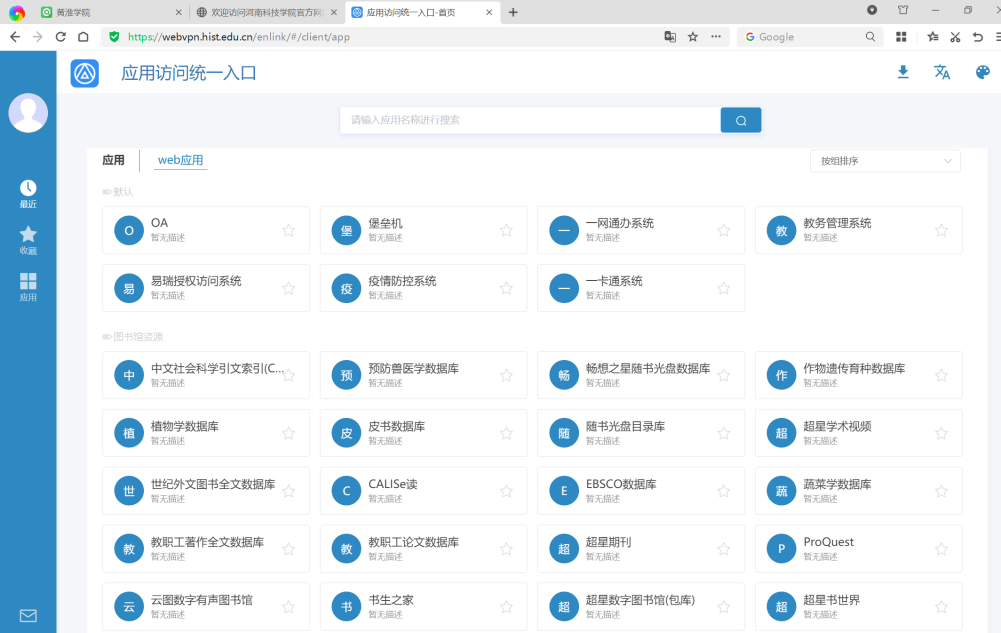The image size is (1001, 633).
Task: Toggle the favorite star for ProQuest
Action: coord(941,549)
